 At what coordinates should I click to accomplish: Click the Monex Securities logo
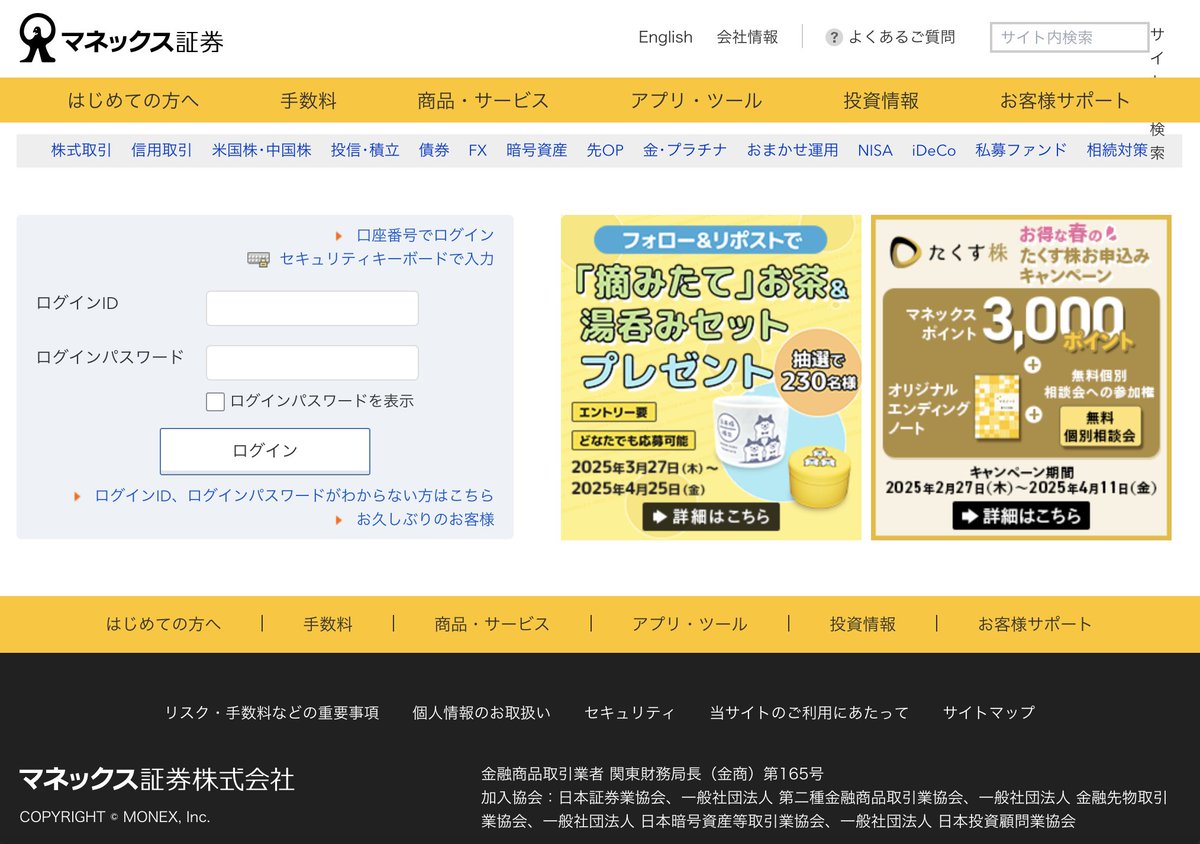[121, 38]
